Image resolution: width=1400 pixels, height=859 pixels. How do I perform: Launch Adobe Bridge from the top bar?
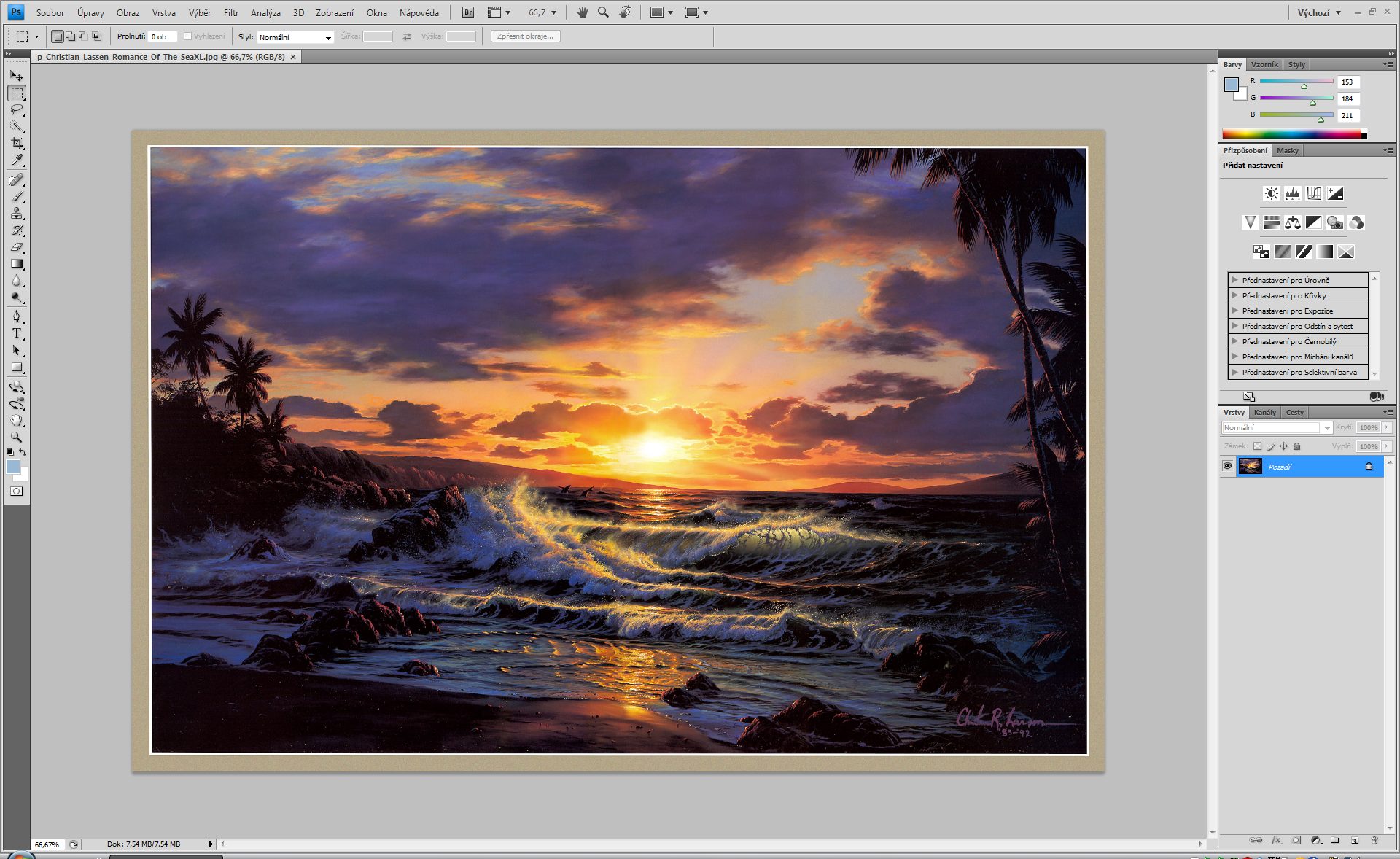(468, 12)
